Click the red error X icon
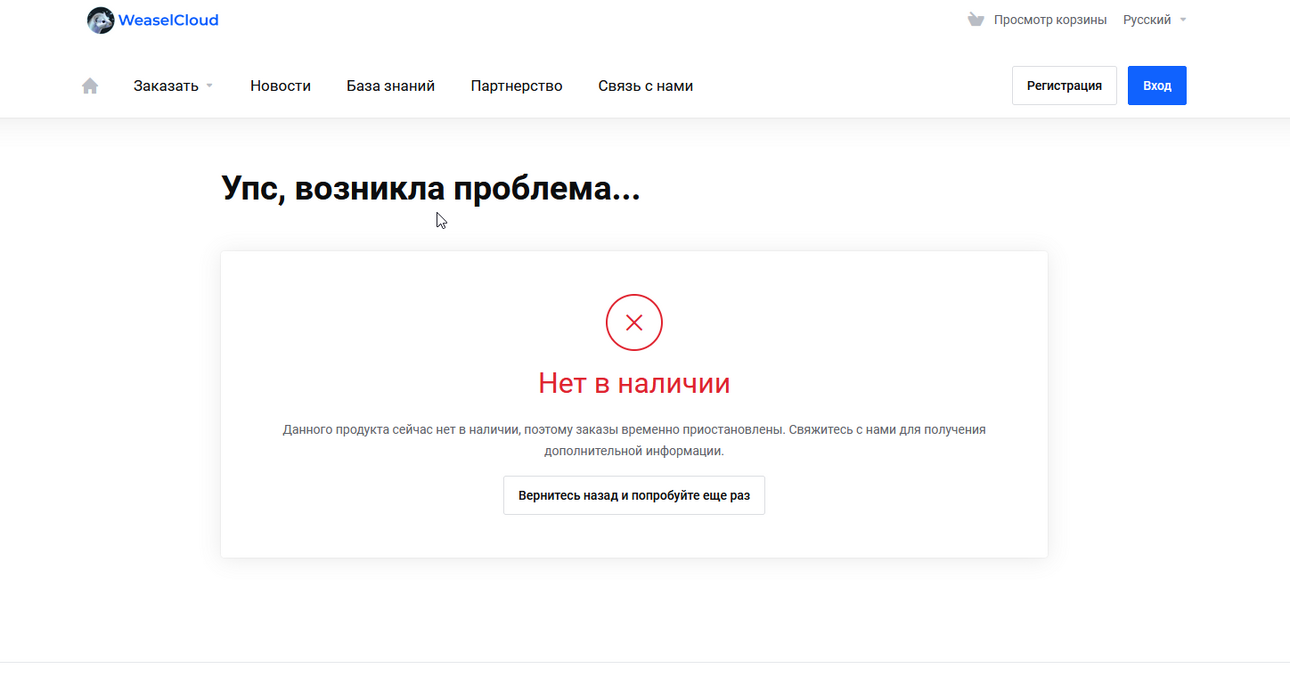Image resolution: width=1290 pixels, height=677 pixels. 634,322
